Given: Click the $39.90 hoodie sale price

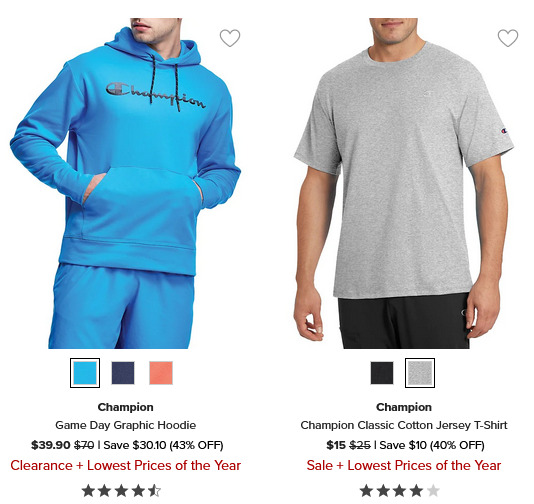Looking at the screenshot, I should click(50, 445).
